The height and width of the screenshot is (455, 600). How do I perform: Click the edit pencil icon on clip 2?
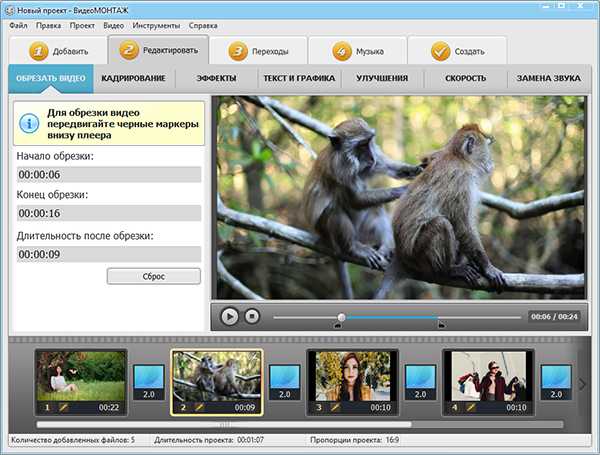(199, 407)
